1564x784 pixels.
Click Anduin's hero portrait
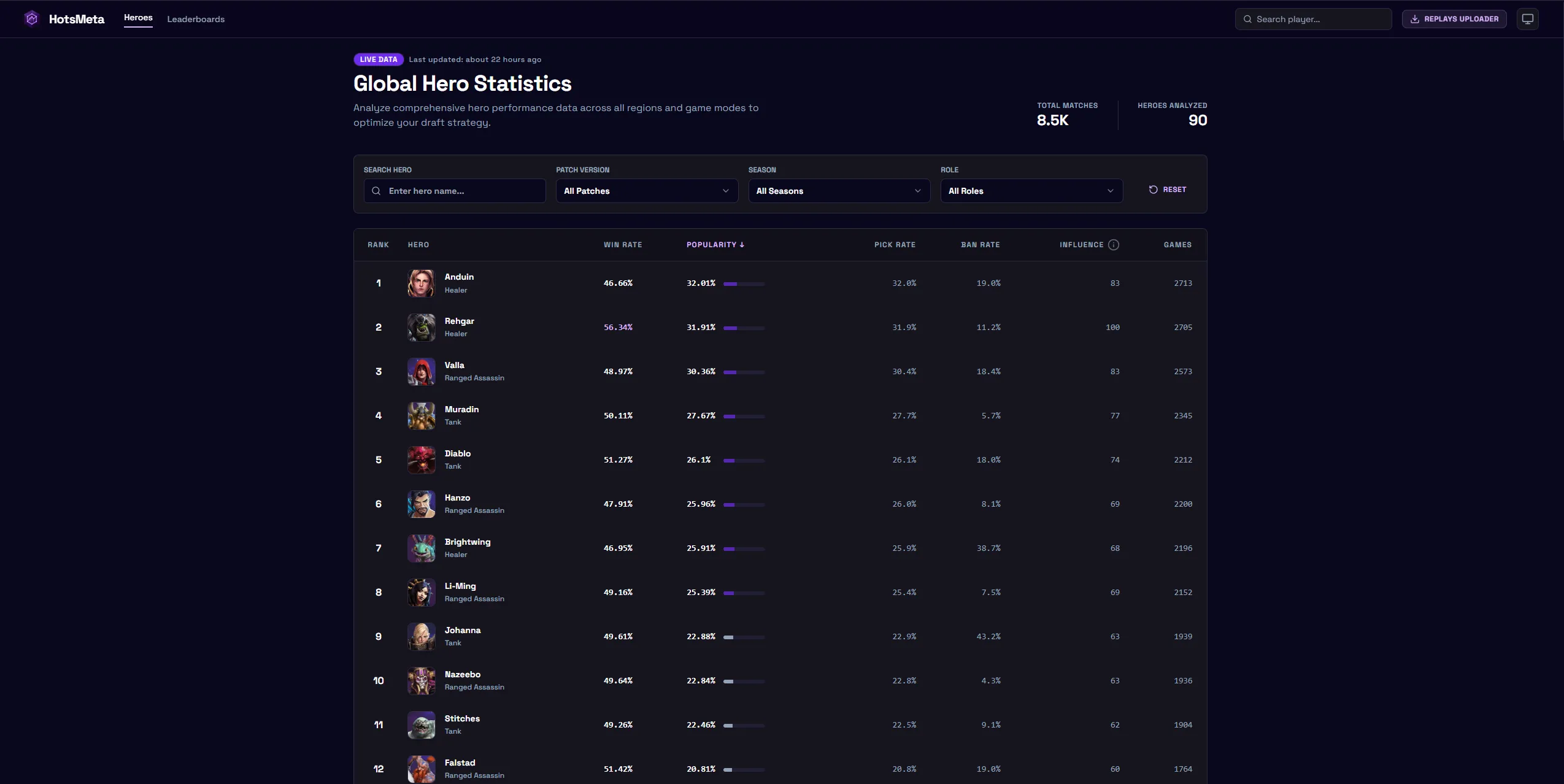point(422,283)
